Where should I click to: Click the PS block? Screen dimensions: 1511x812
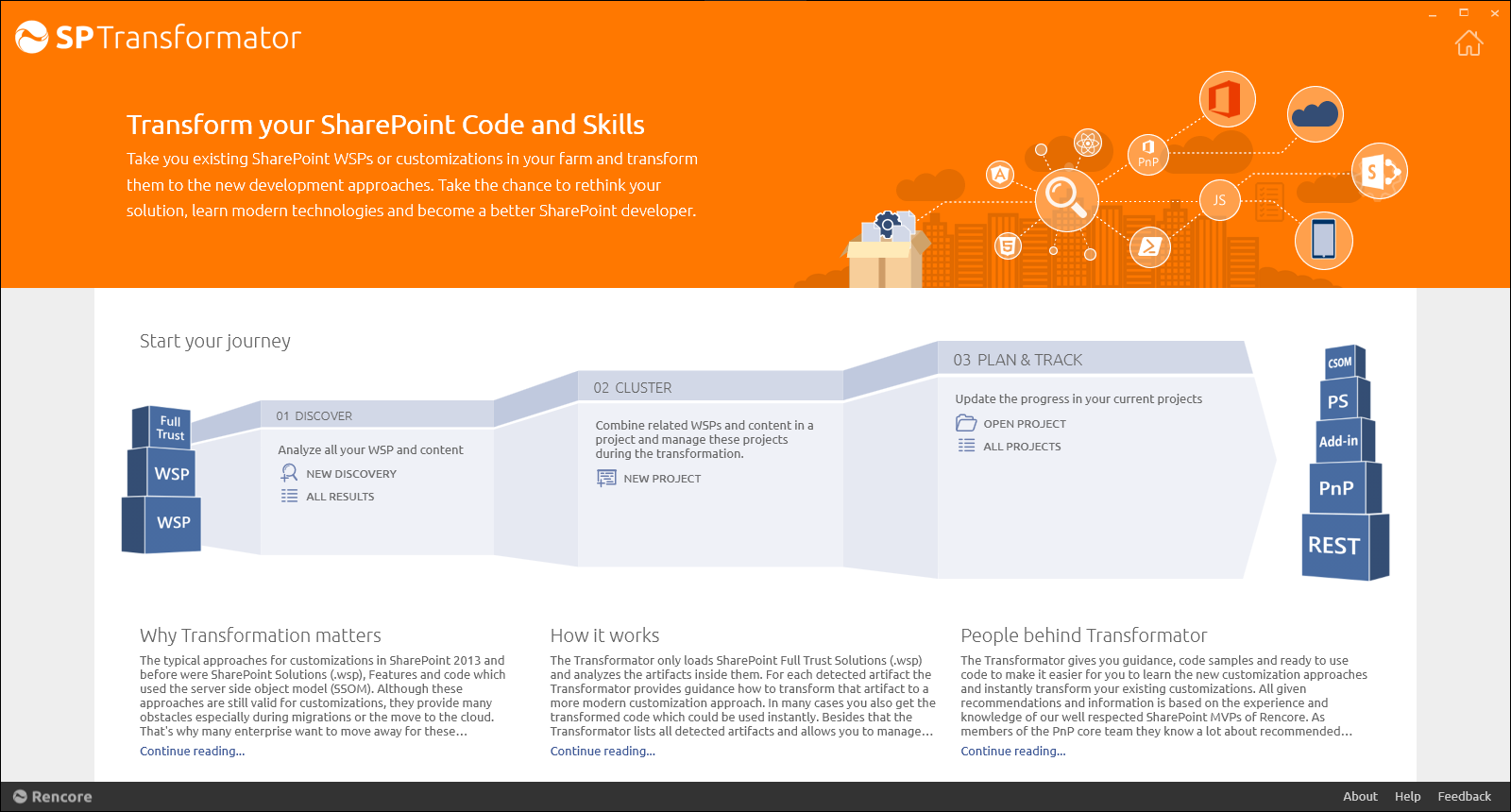(1344, 399)
